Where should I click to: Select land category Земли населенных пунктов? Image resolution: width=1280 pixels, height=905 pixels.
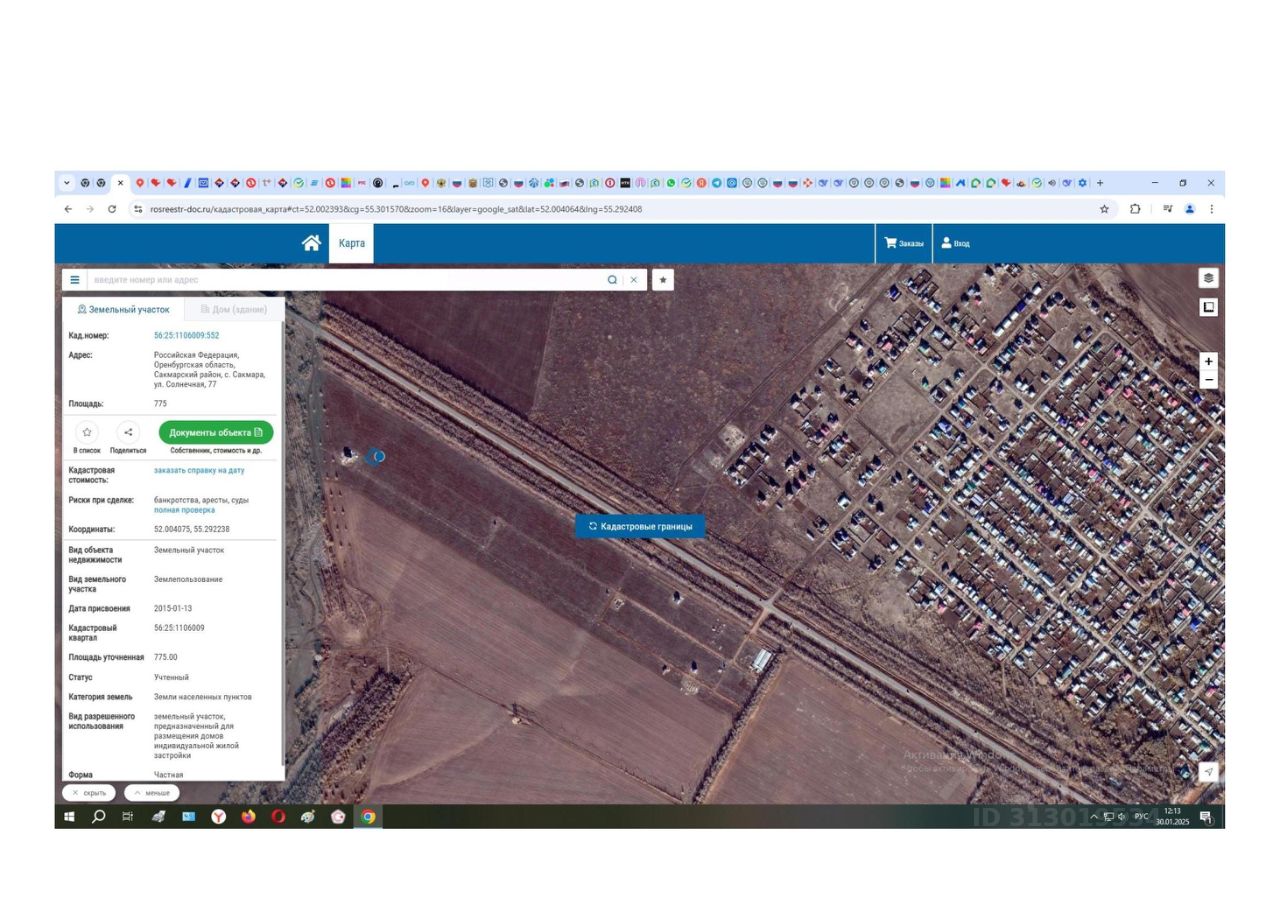click(203, 697)
